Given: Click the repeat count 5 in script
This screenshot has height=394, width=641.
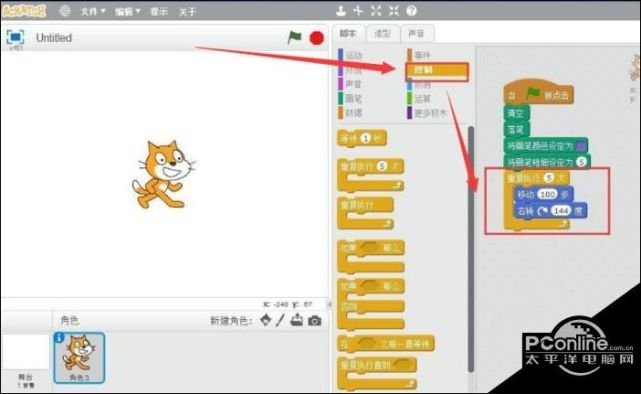Looking at the screenshot, I should pos(549,178).
